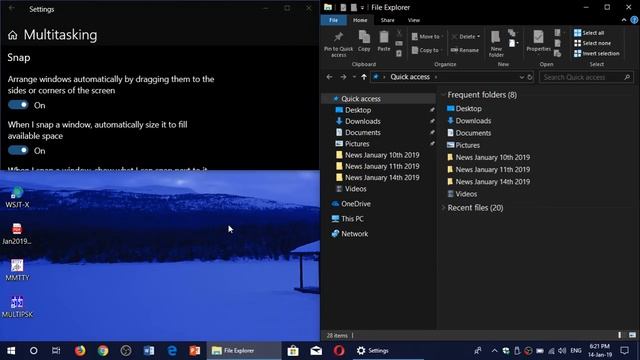
Task: Open Microsoft Store from the taskbar
Action: click(293, 351)
